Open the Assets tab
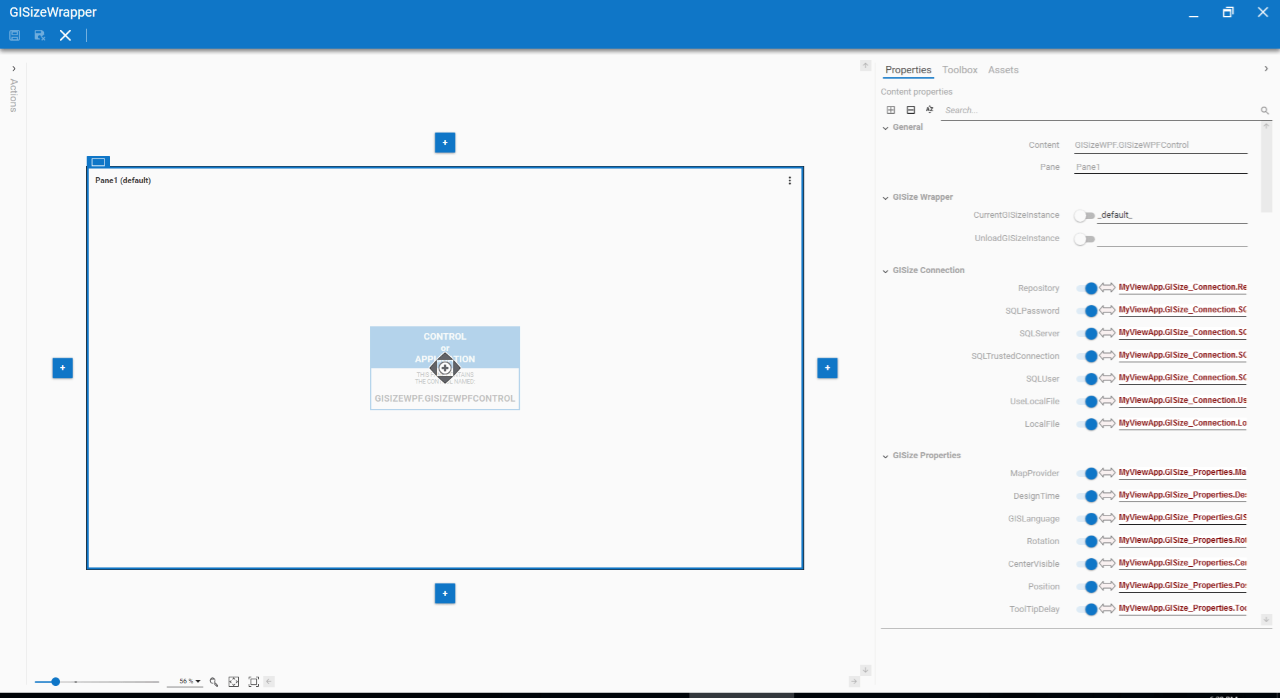 (x=1003, y=70)
